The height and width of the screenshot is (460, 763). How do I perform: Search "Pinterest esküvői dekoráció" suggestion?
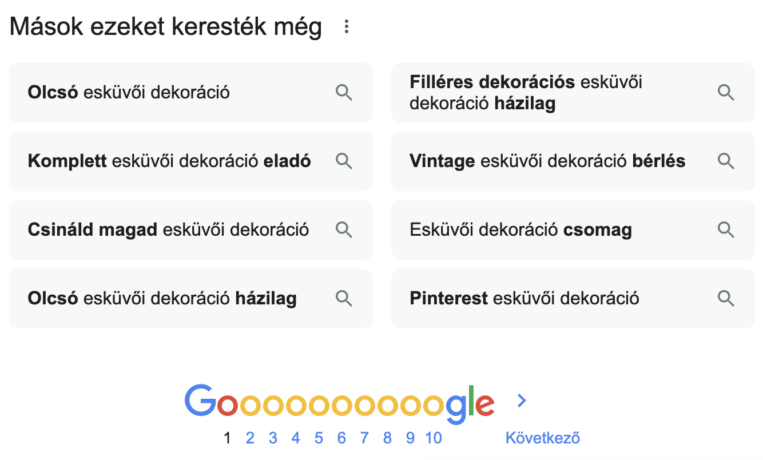point(524,298)
